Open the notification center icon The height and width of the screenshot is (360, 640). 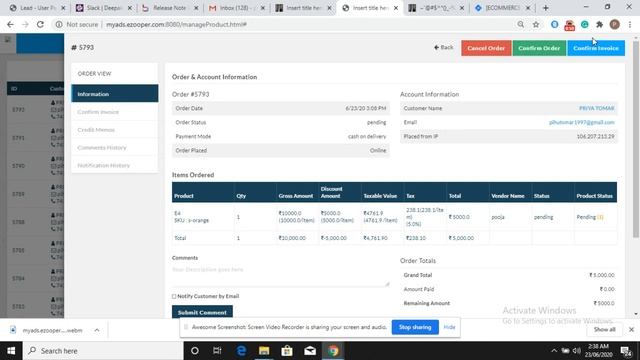coord(625,351)
